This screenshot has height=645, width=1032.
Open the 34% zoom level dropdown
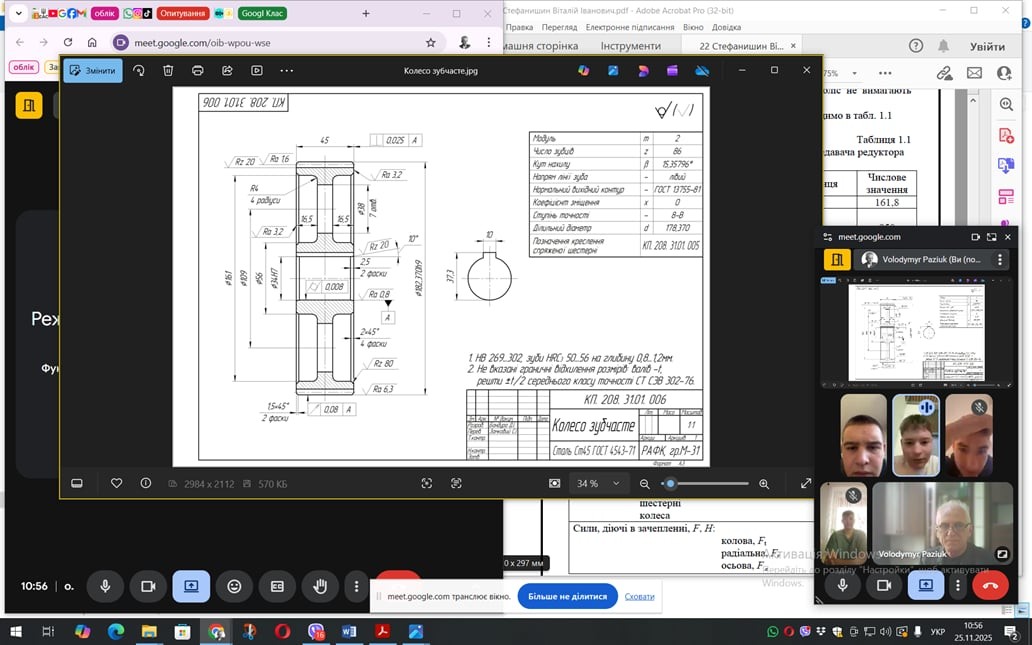616,484
